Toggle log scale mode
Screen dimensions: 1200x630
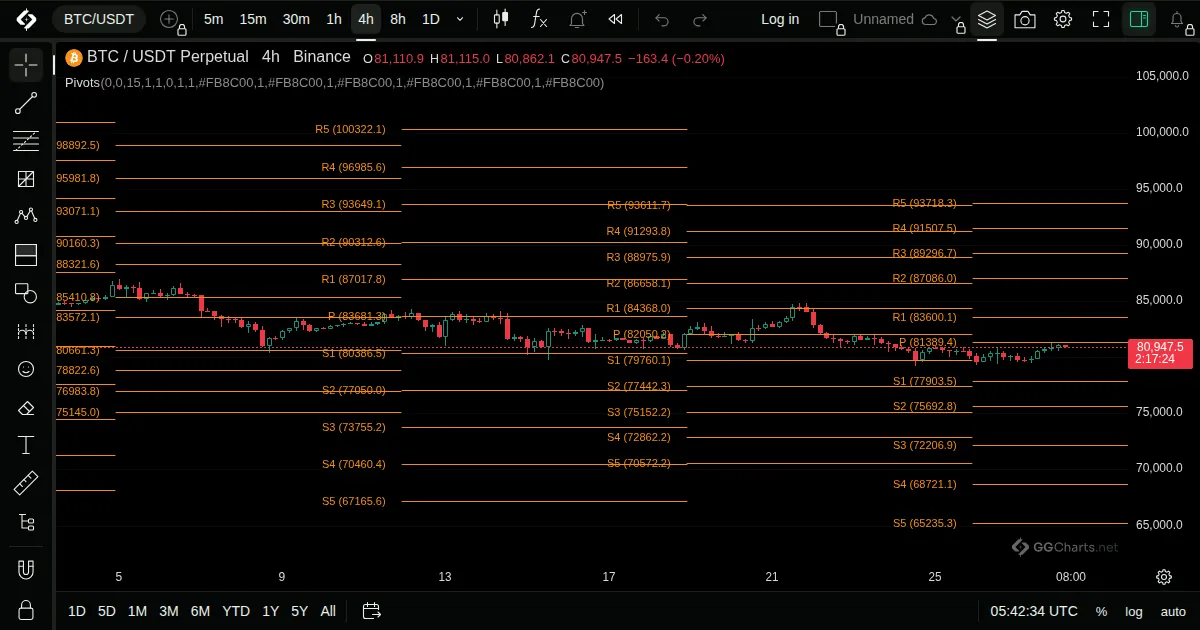[x=1134, y=611]
